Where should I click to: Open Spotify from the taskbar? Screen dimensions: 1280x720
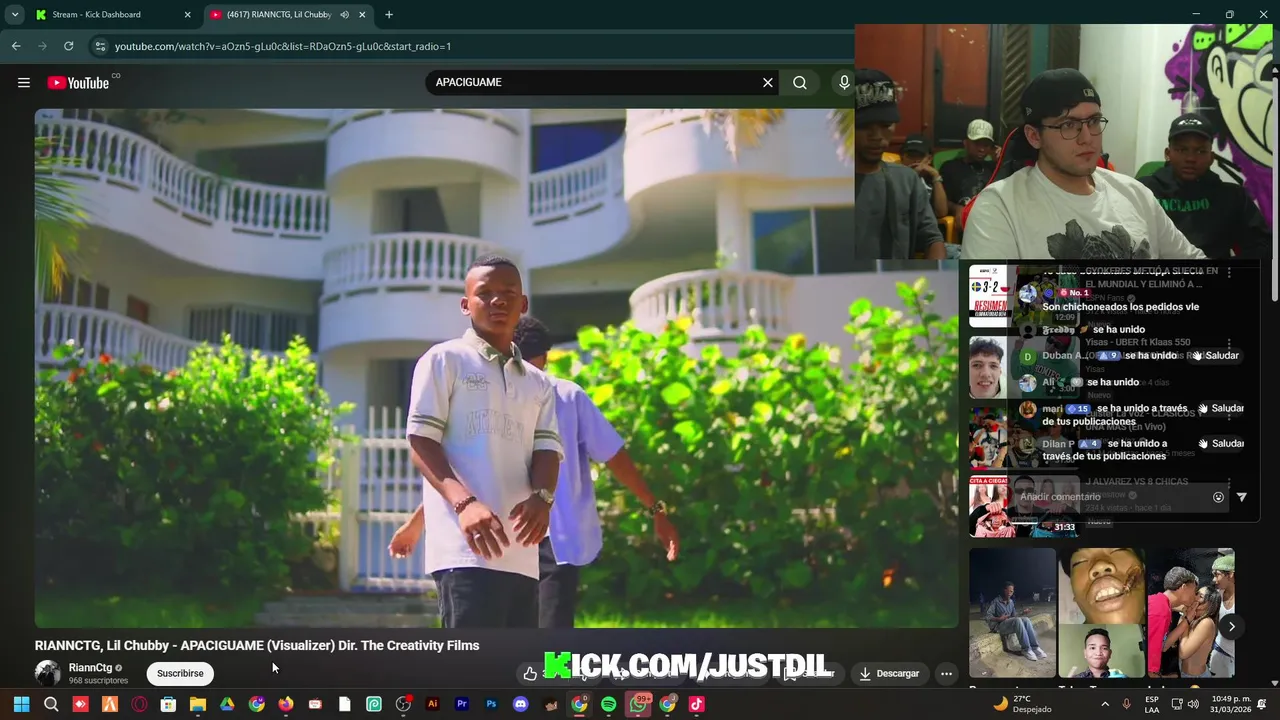pos(608,704)
